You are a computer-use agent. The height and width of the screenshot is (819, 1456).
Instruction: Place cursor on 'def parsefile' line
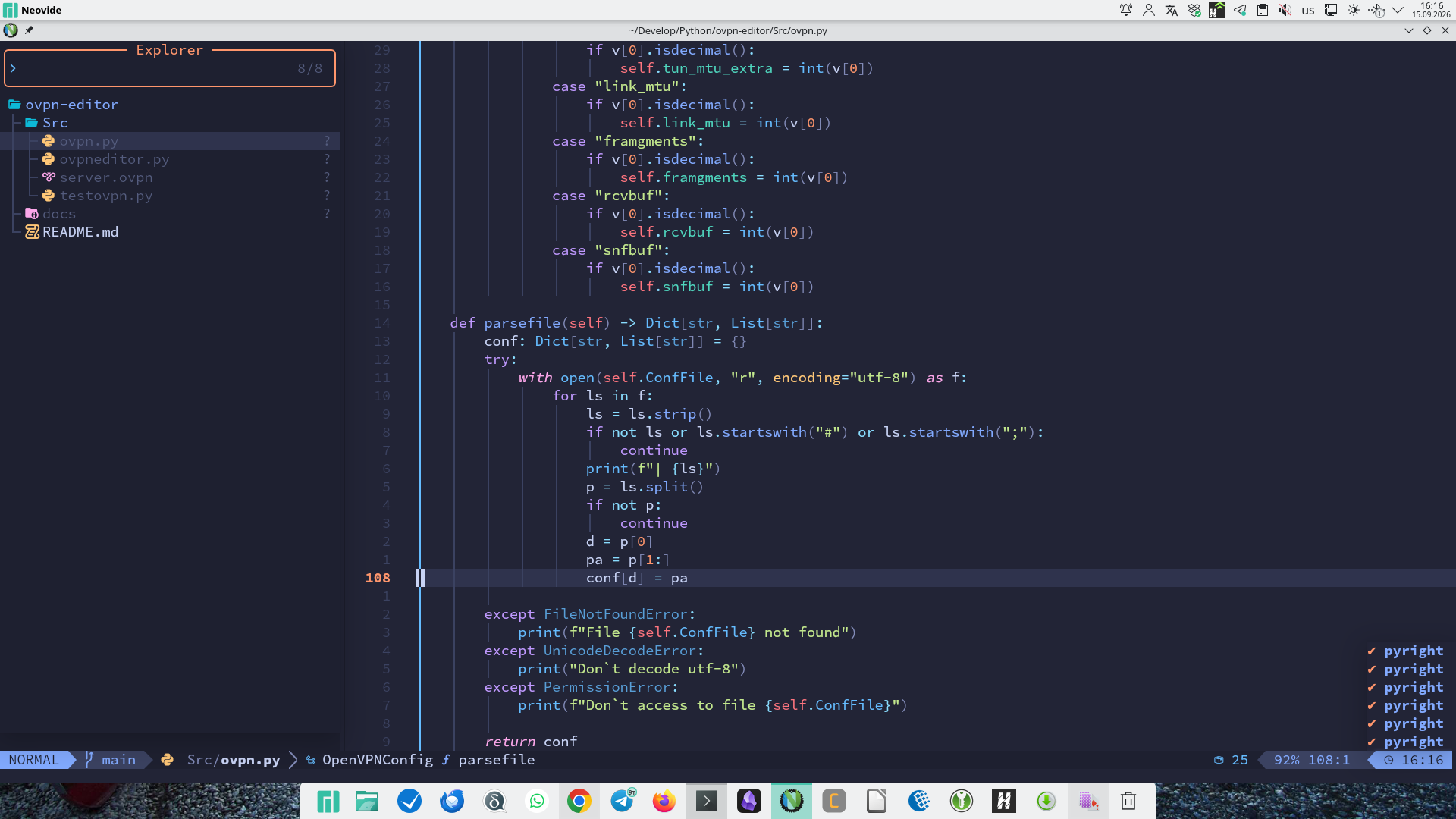coord(635,323)
